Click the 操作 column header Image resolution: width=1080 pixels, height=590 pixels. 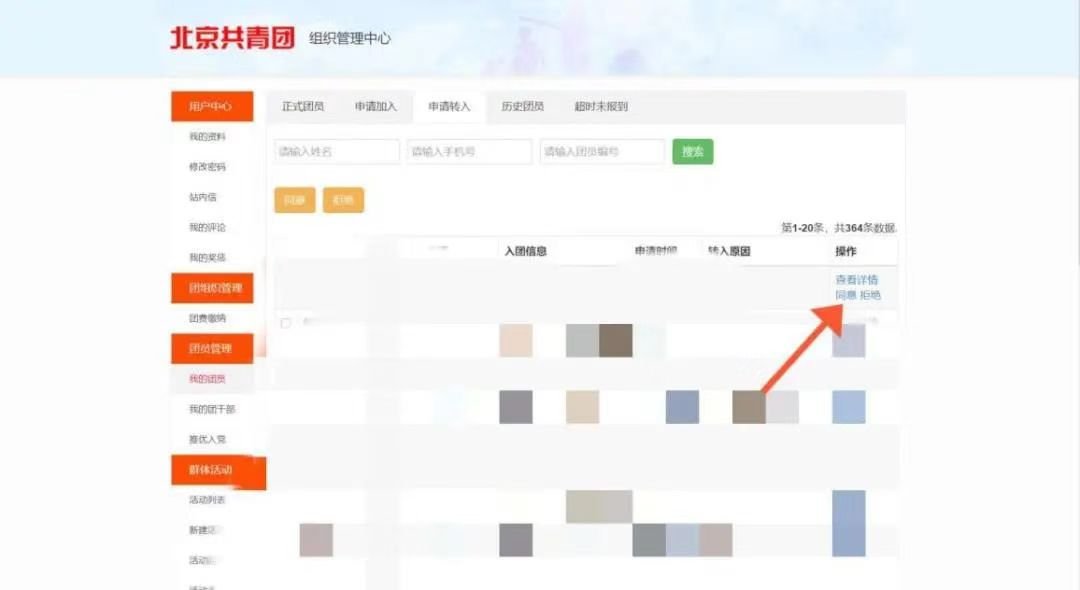846,251
